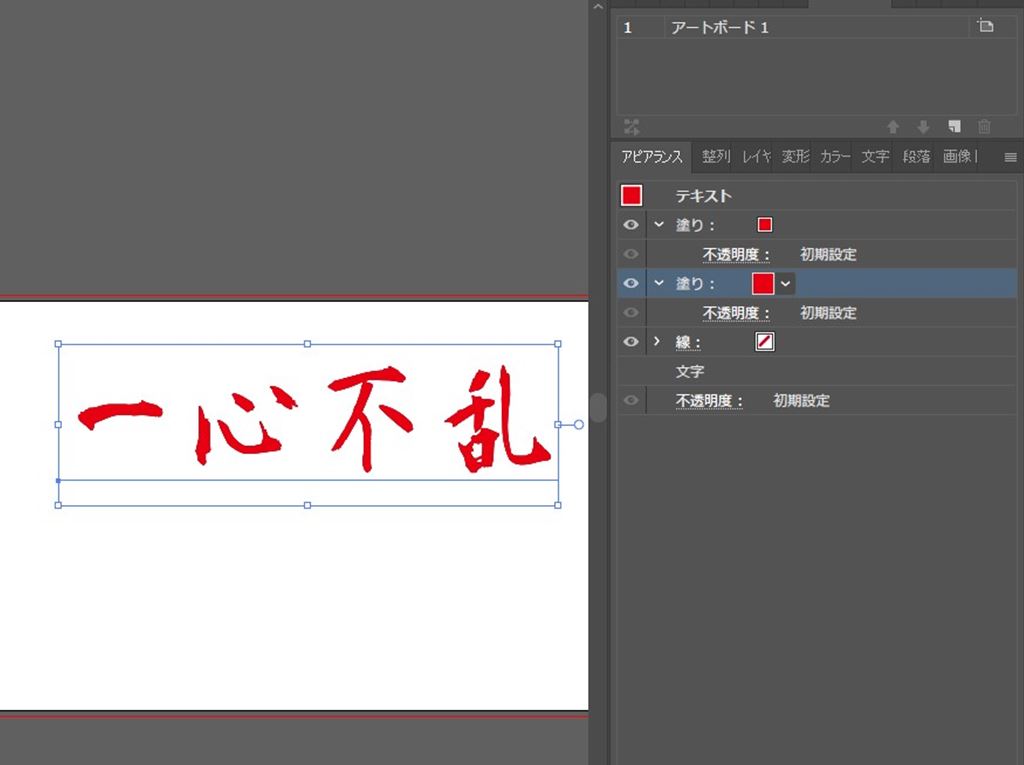This screenshot has height=765, width=1024.
Task: Expand the 線 stroke row
Action: (x=657, y=342)
